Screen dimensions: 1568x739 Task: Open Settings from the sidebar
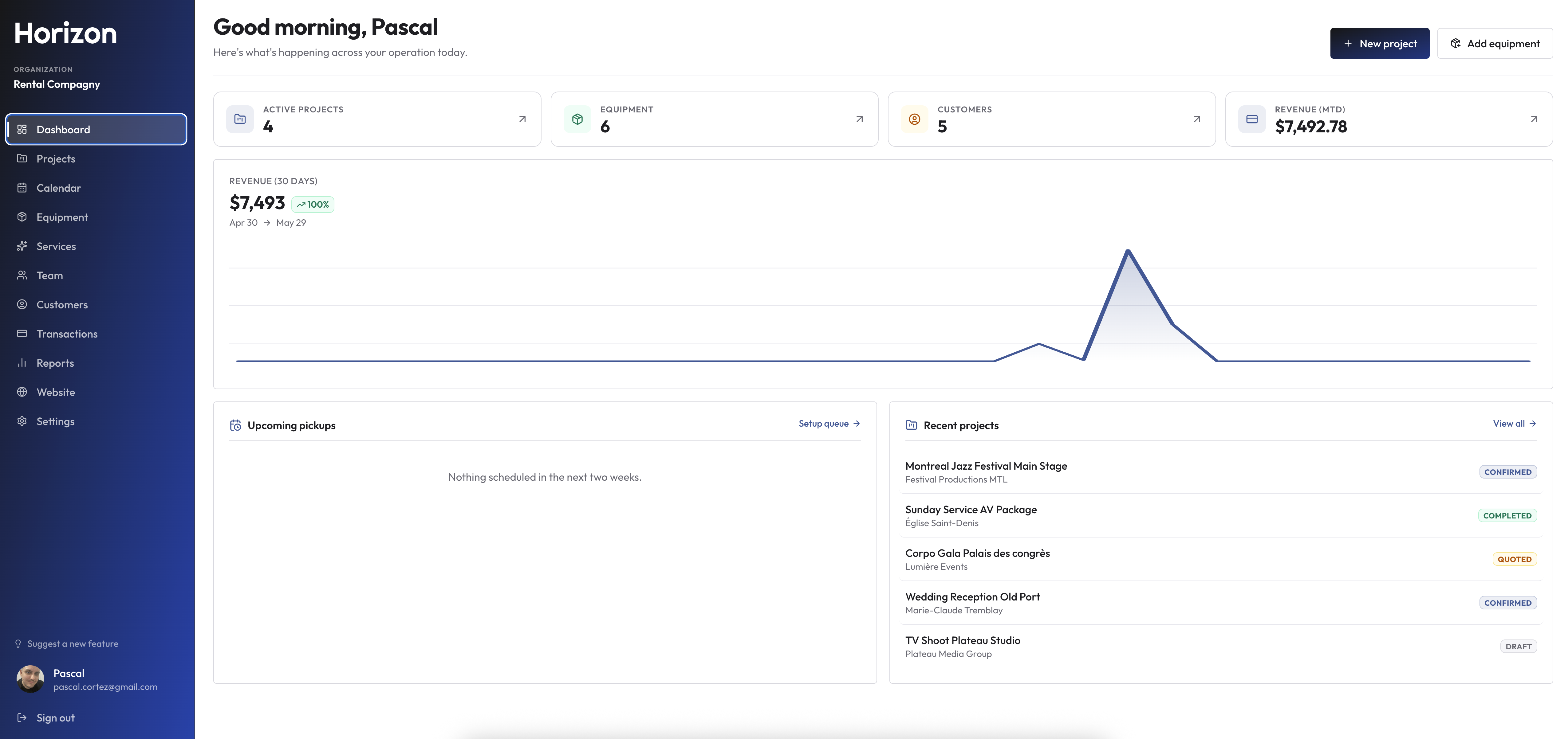point(96,421)
